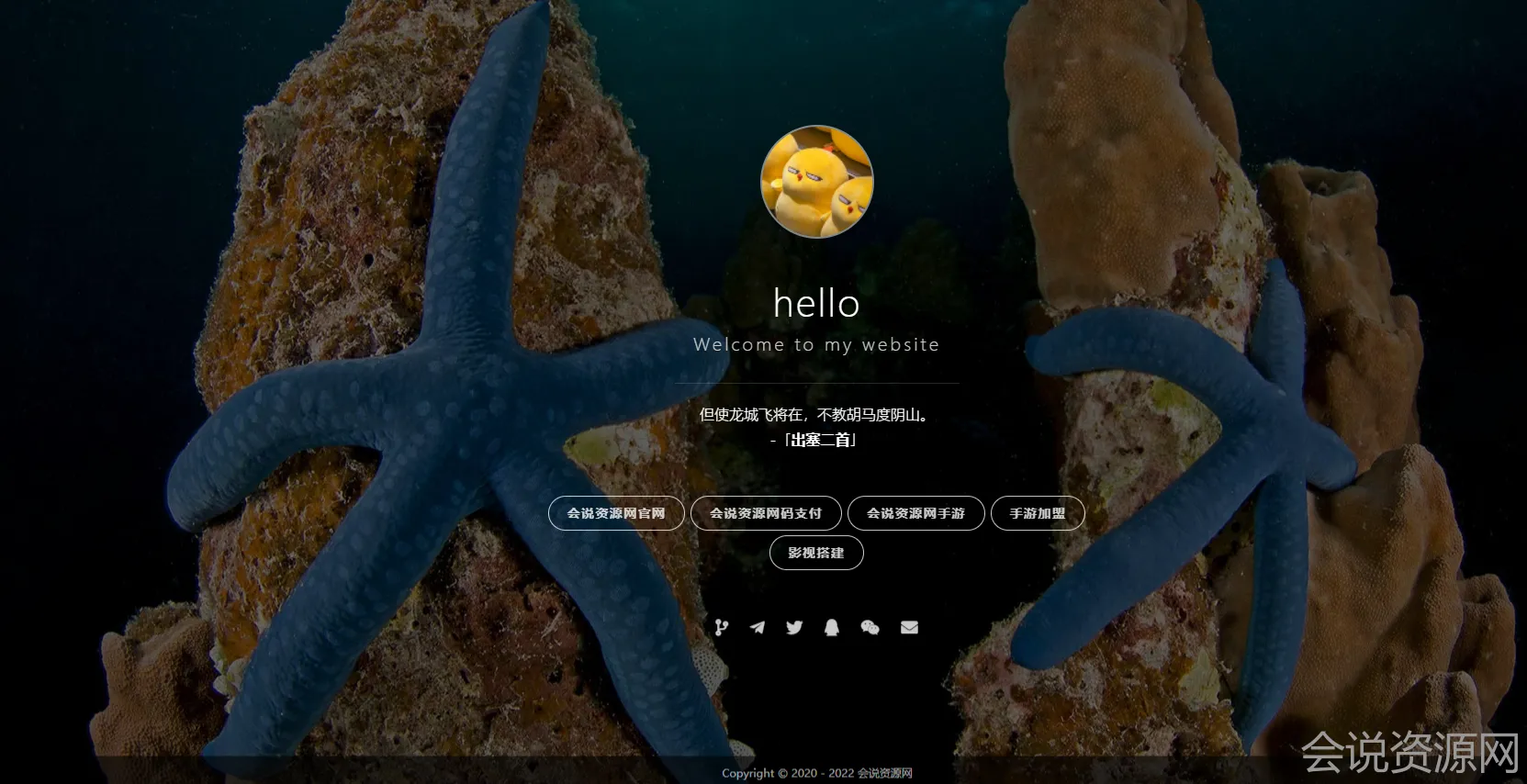Click the yellow chick avatar image
The height and width of the screenshot is (784, 1527).
[x=816, y=182]
